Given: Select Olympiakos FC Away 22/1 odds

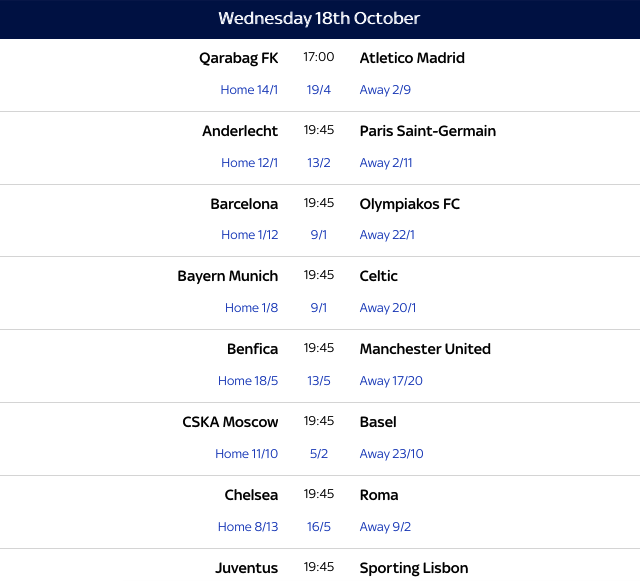Looking at the screenshot, I should 387,235.
